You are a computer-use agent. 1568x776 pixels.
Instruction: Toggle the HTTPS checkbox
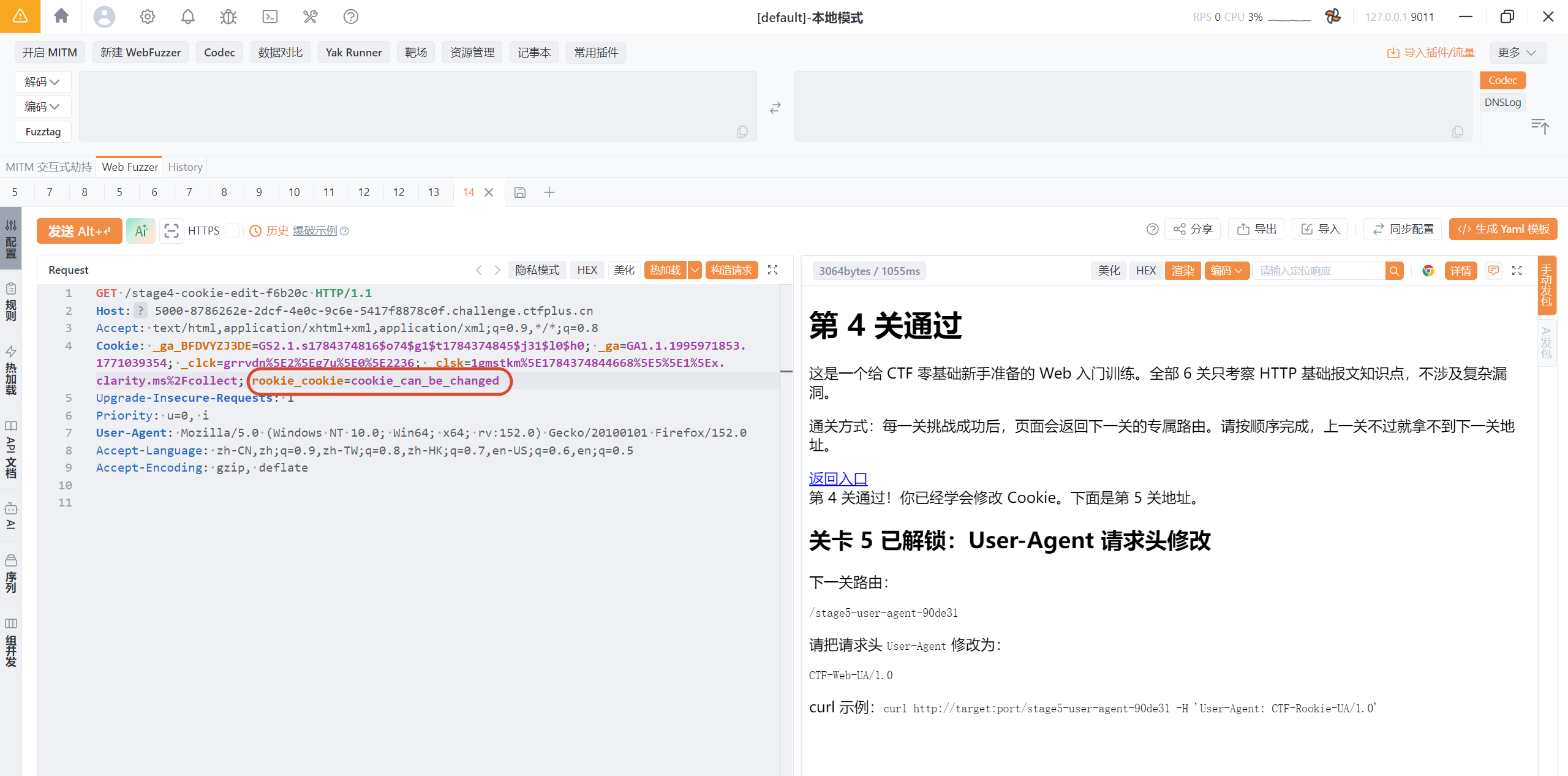(x=232, y=231)
